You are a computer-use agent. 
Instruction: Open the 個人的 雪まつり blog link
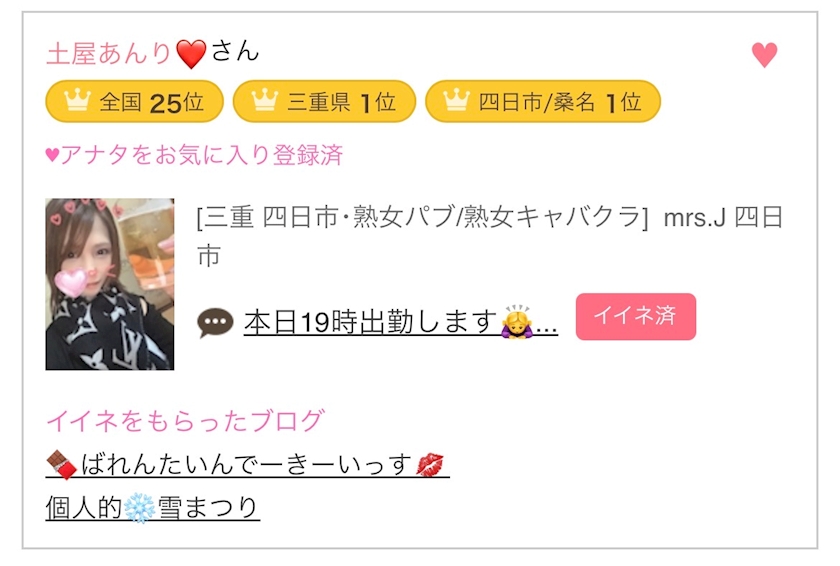tap(153, 508)
